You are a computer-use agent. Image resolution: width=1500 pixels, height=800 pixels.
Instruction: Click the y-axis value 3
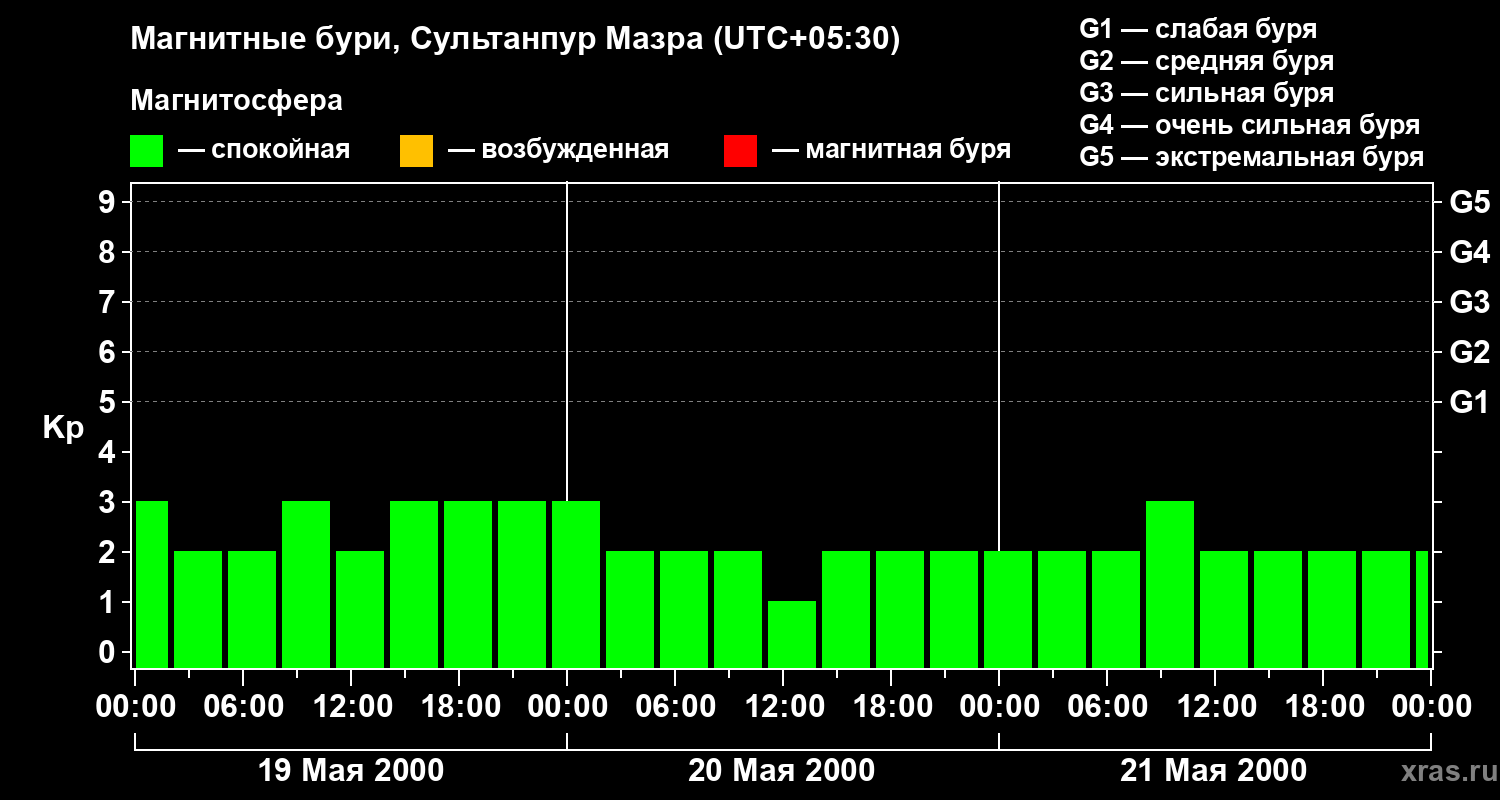(108, 502)
